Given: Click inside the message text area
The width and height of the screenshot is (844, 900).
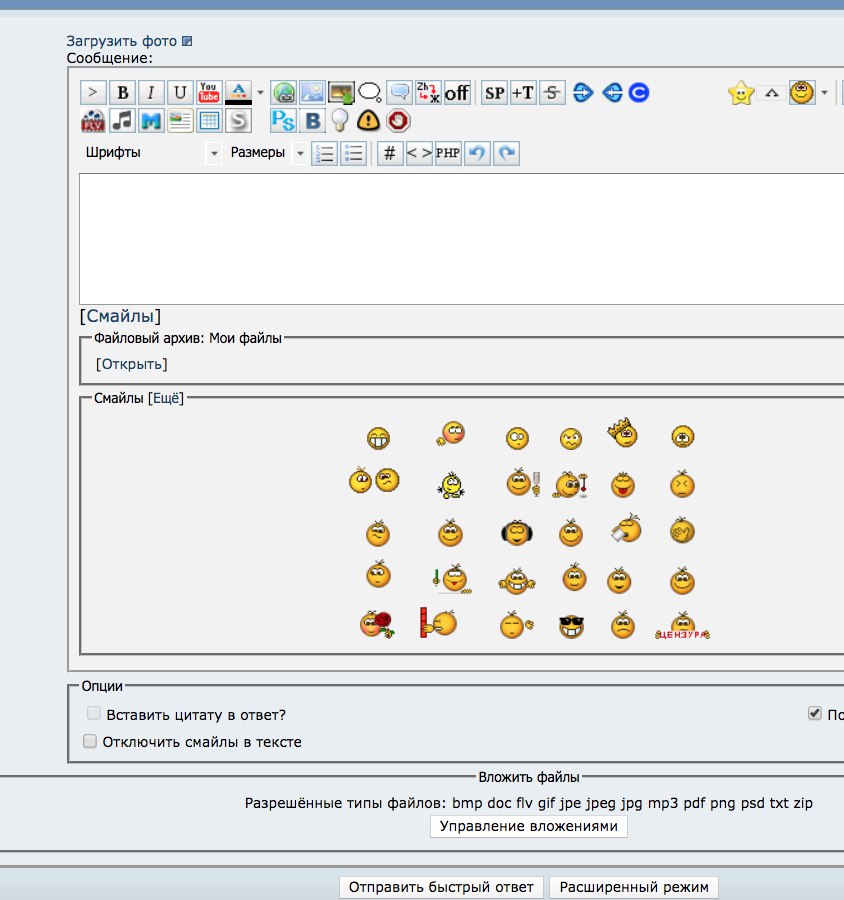Looking at the screenshot, I should (460, 238).
